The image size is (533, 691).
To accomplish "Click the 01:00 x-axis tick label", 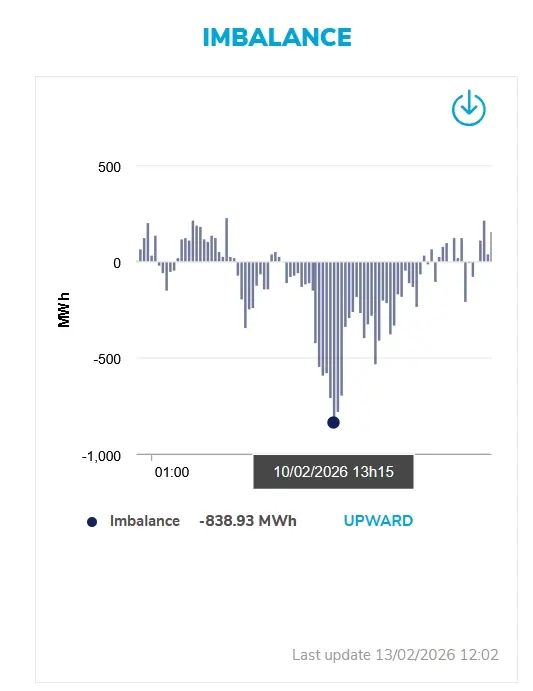I will click(172, 472).
